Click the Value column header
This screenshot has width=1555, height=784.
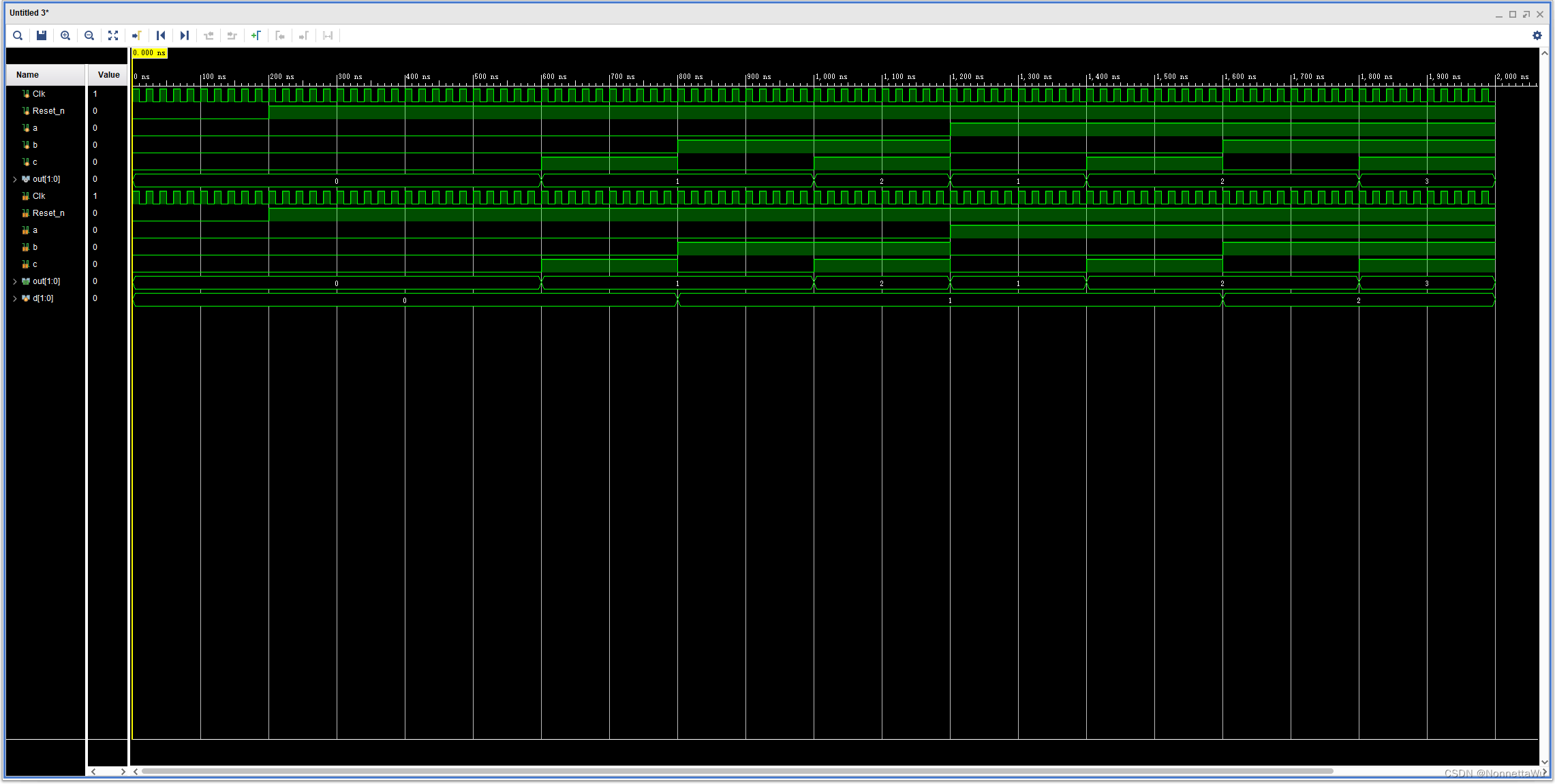click(108, 75)
